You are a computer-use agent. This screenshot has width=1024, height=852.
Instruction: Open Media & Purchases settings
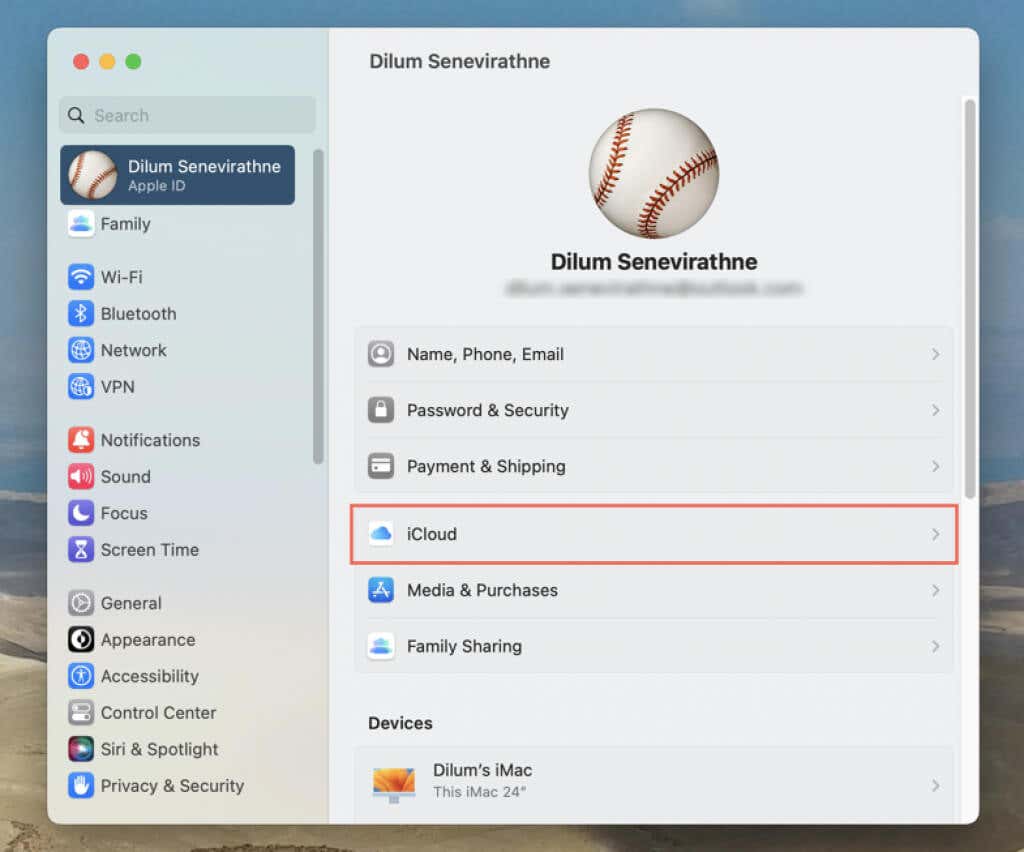(654, 590)
